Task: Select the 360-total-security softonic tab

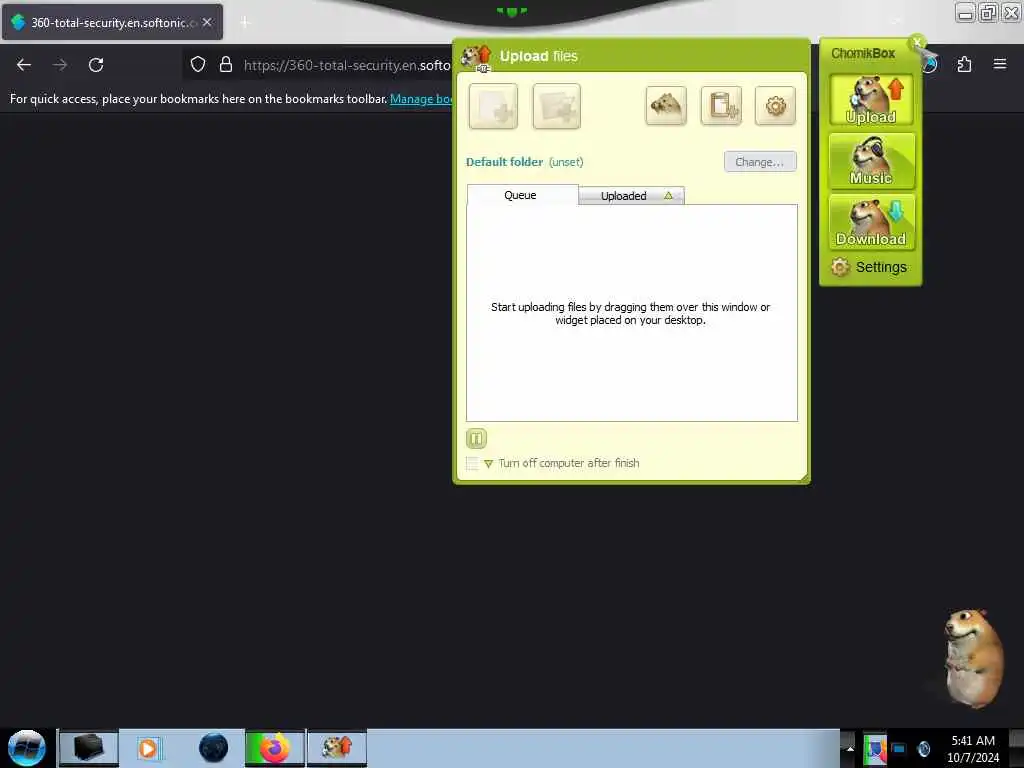Action: (x=112, y=22)
